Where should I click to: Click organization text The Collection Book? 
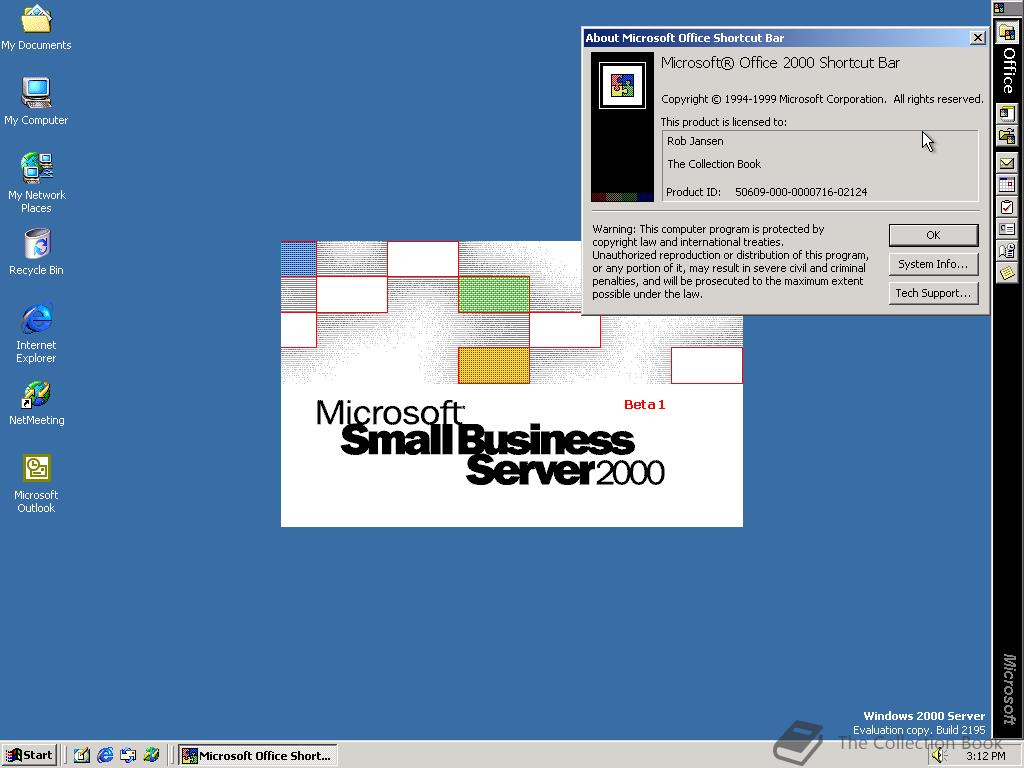click(x=714, y=164)
